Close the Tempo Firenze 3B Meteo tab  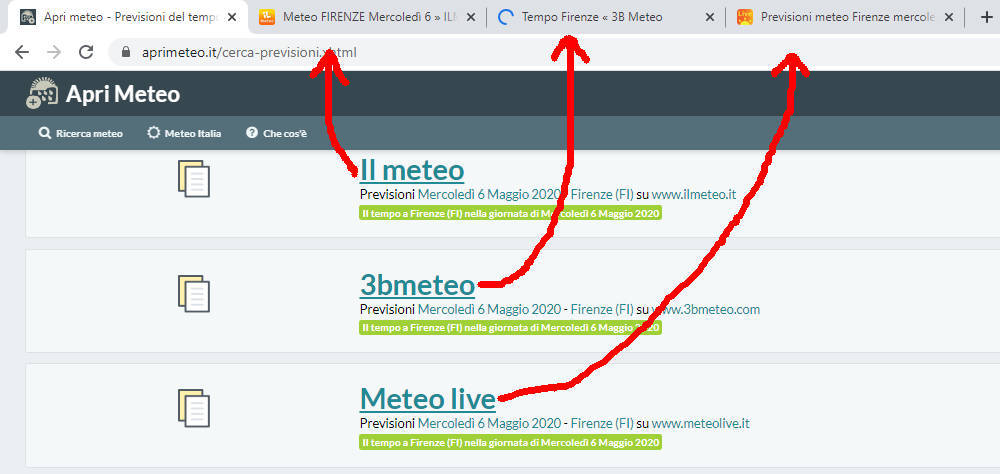click(x=710, y=17)
